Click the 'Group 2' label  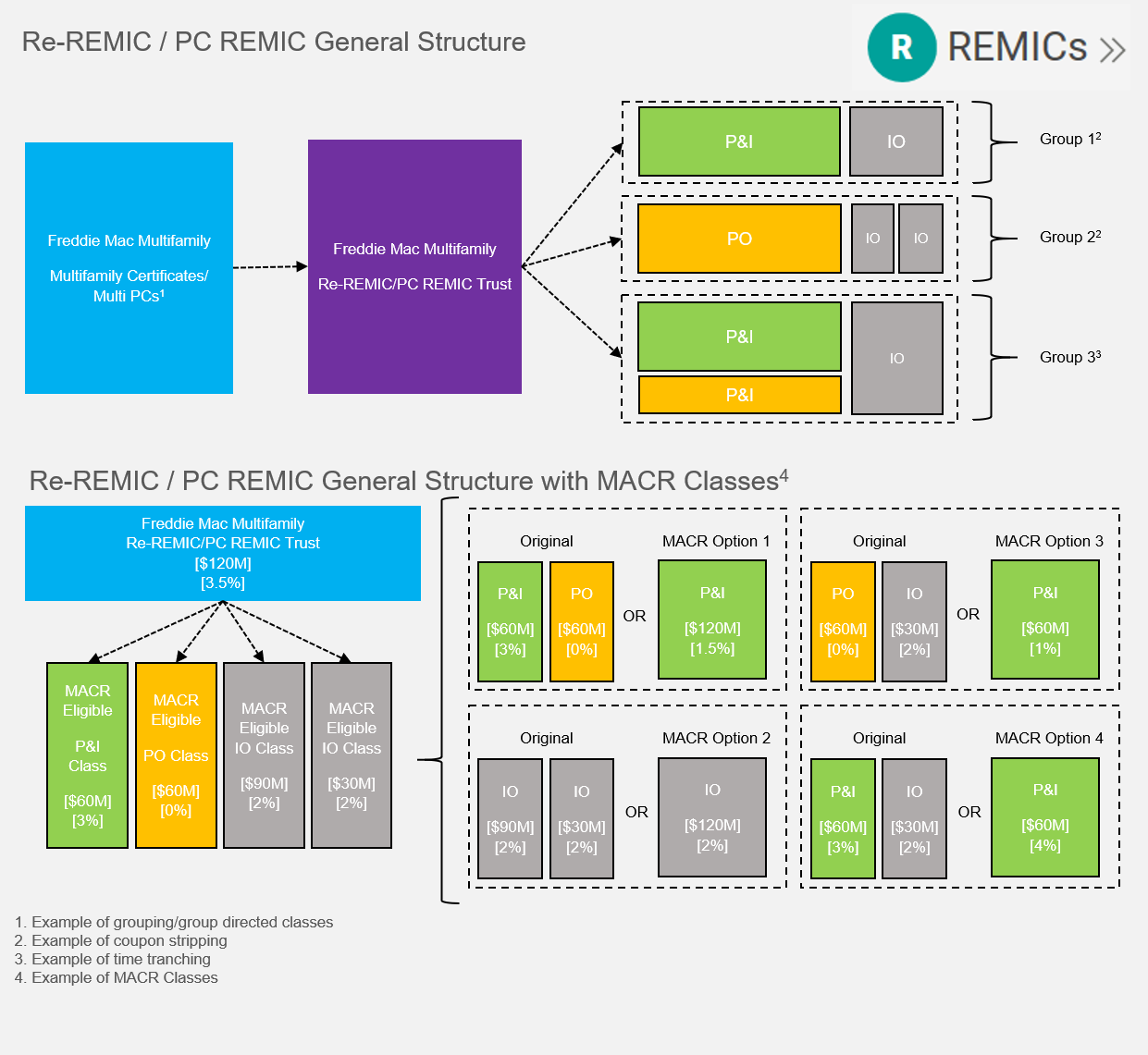click(1070, 237)
